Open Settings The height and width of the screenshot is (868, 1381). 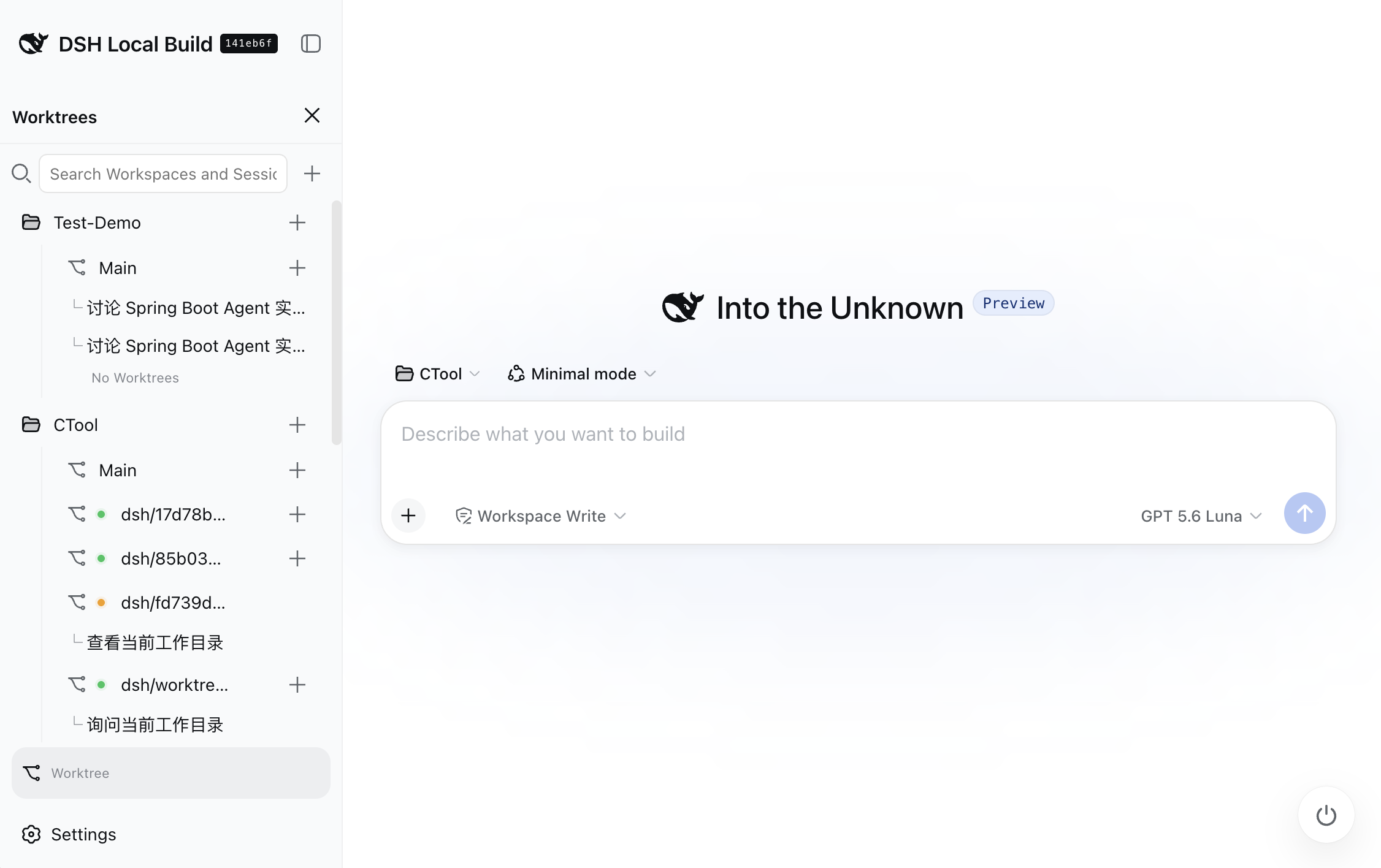point(83,834)
